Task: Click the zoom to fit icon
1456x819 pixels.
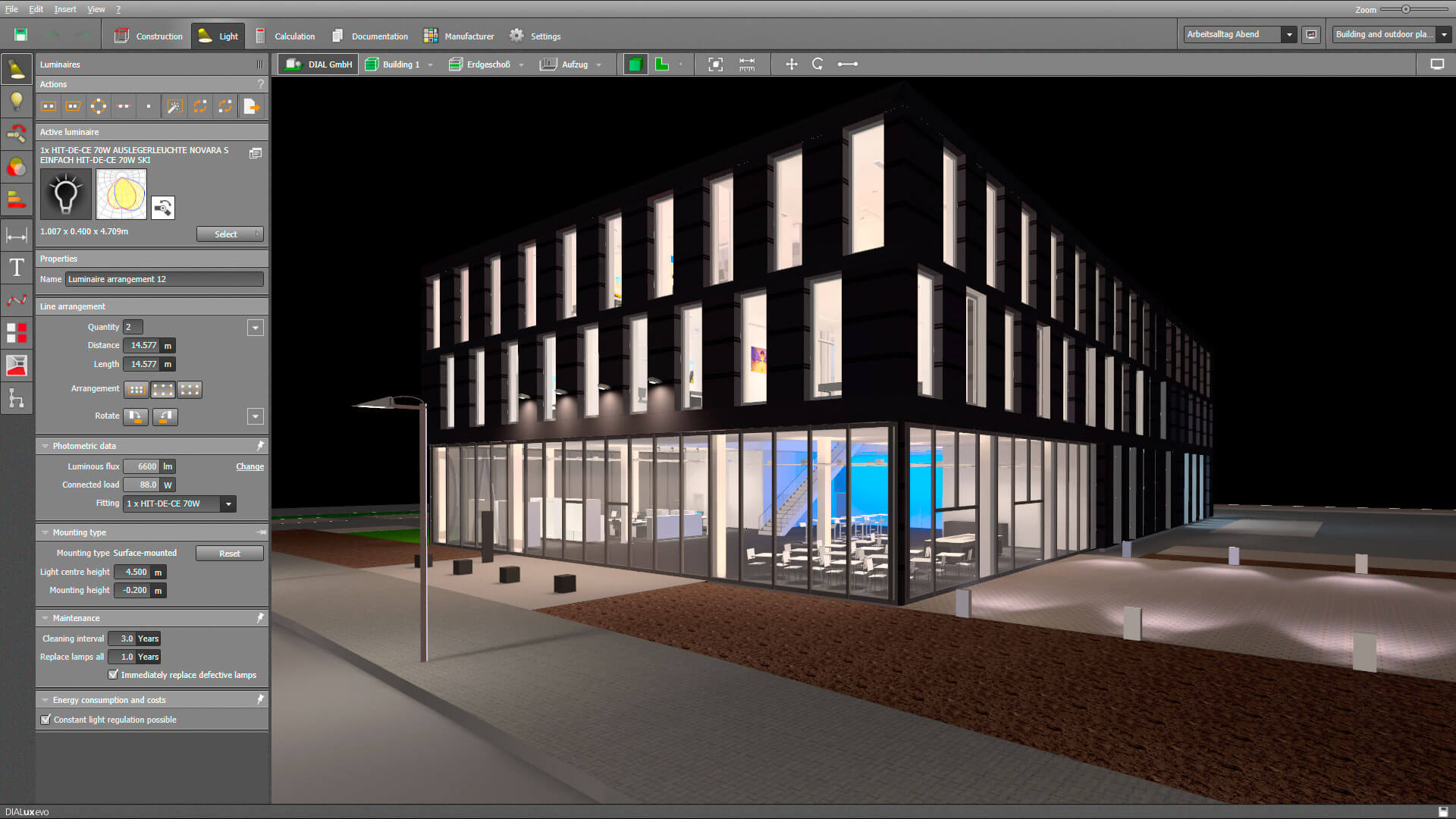Action: click(x=715, y=64)
